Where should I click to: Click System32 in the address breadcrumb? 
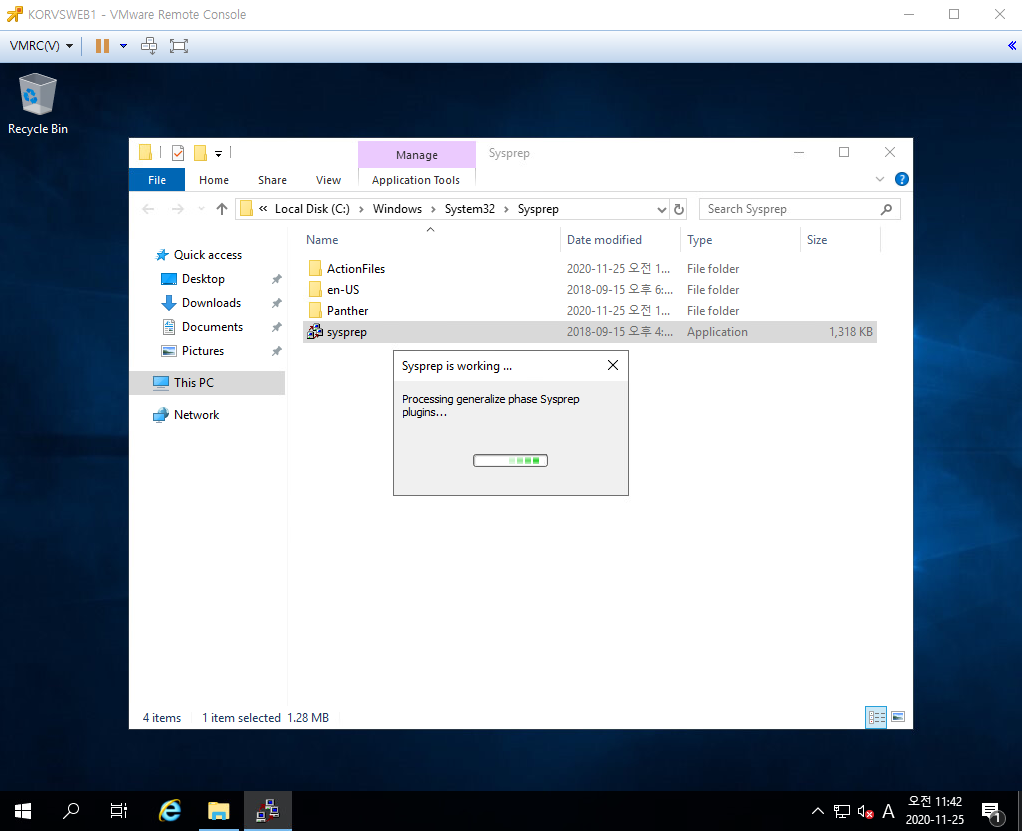click(470, 209)
